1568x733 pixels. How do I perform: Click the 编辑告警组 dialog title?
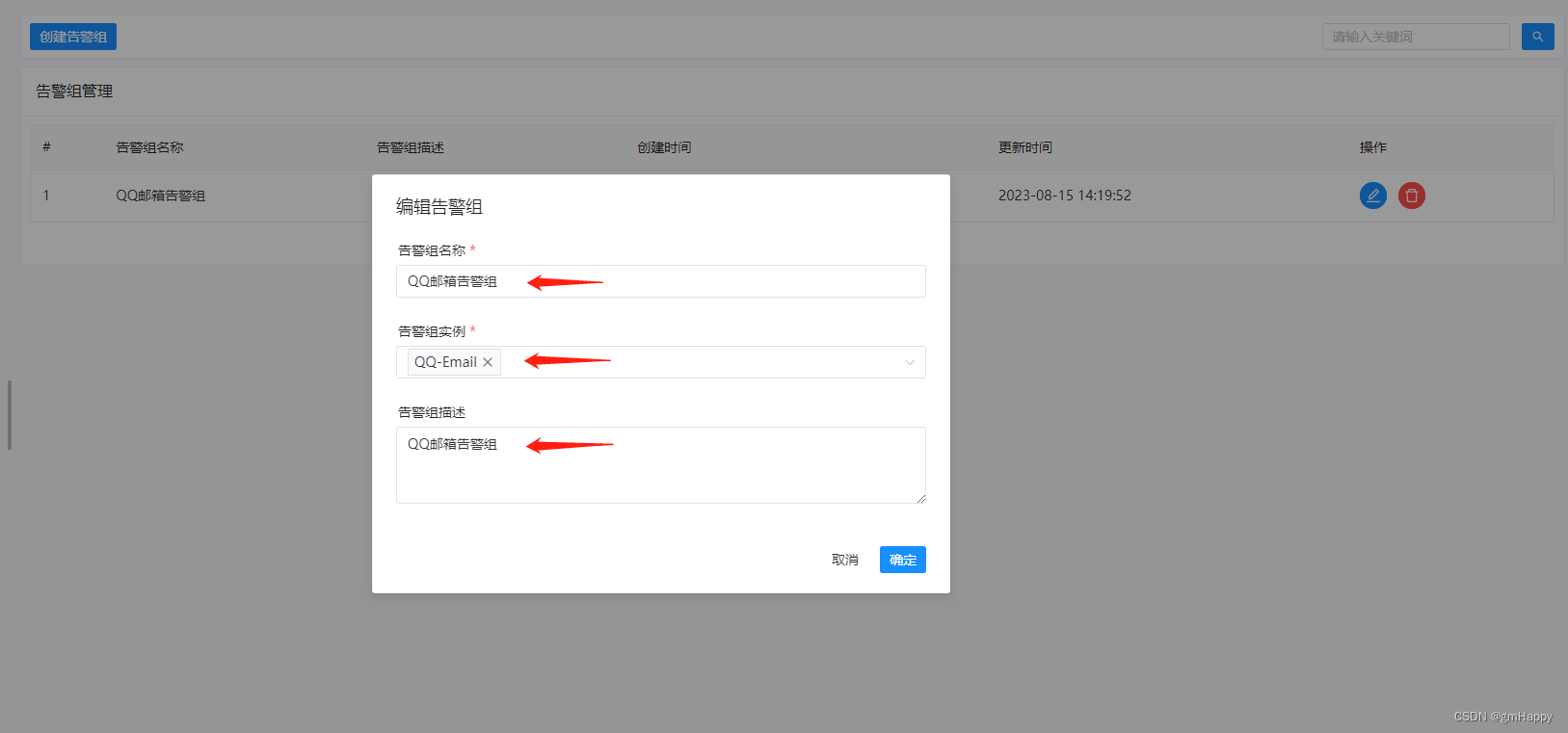(439, 206)
